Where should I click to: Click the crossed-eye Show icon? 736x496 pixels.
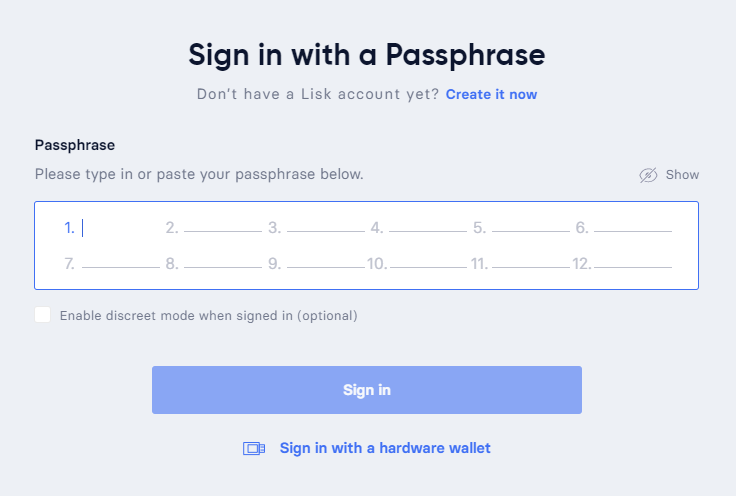(x=648, y=175)
